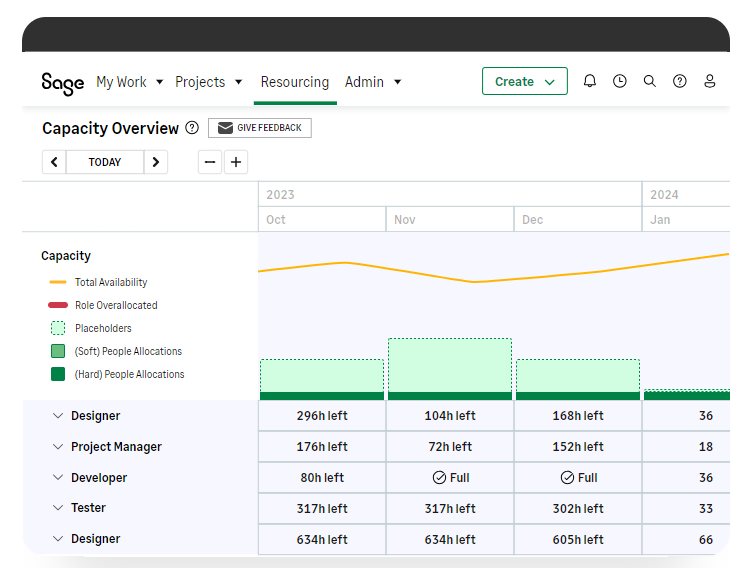Expand the Project Manager row

click(57, 447)
